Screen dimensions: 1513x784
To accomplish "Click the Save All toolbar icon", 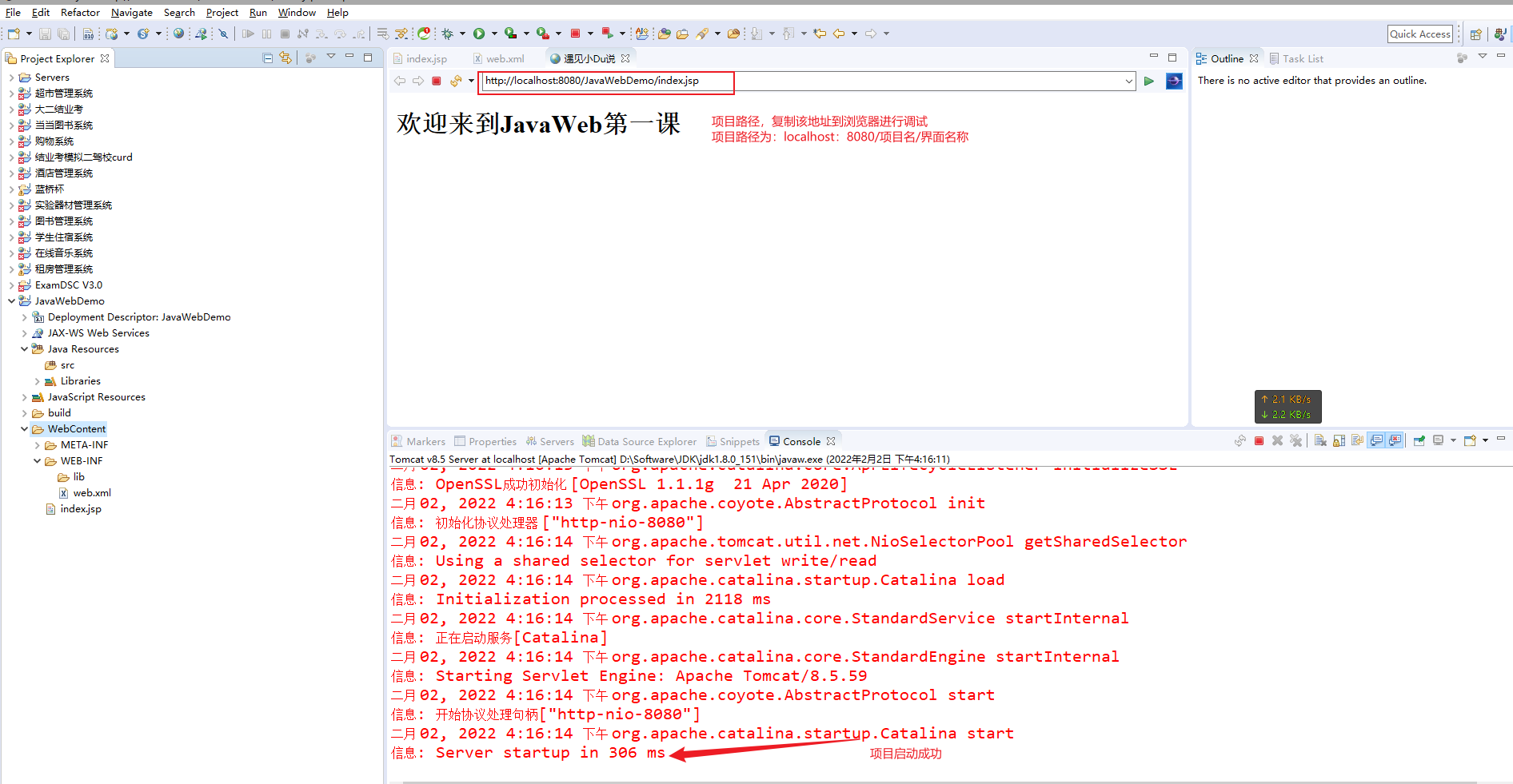I will pos(63,34).
